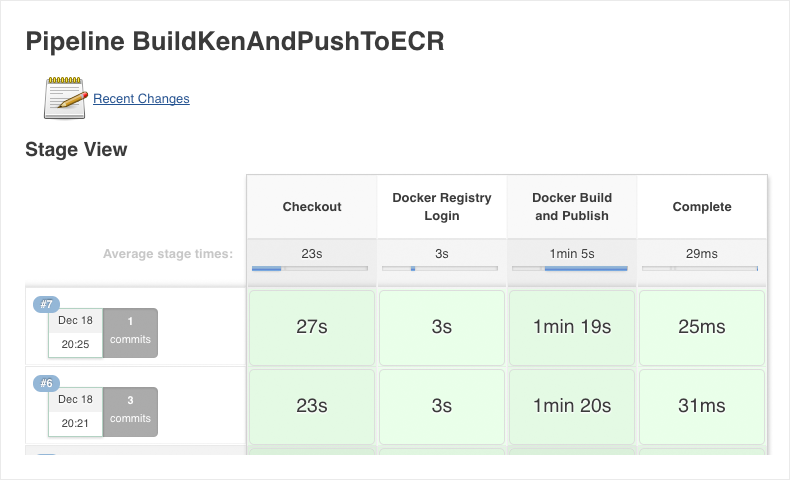Open the 1min 19s Docker Build cell
Image resolution: width=790 pixels, height=480 pixels.
(572, 327)
